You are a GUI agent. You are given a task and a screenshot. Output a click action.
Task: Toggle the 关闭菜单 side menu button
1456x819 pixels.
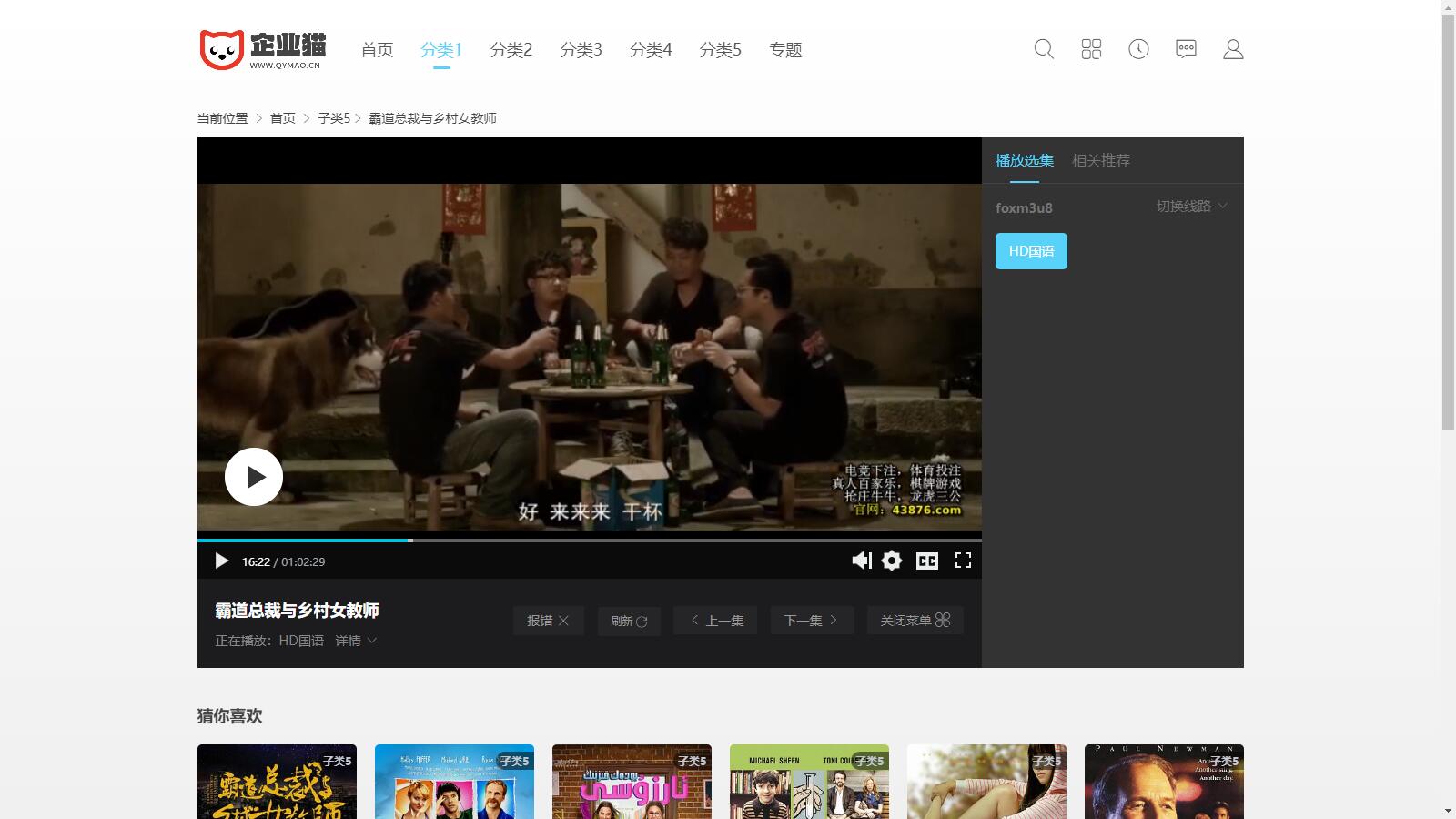tap(915, 620)
